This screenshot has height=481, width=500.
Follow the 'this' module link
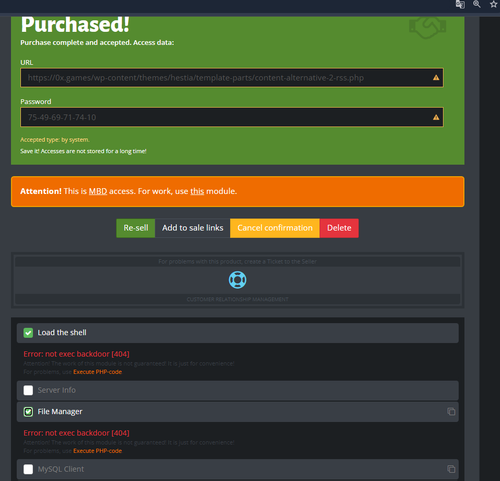[197, 191]
